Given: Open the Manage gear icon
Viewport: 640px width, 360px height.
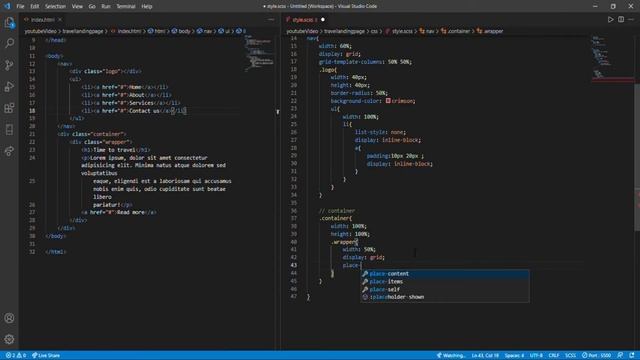Looking at the screenshot, I should click(x=9, y=339).
